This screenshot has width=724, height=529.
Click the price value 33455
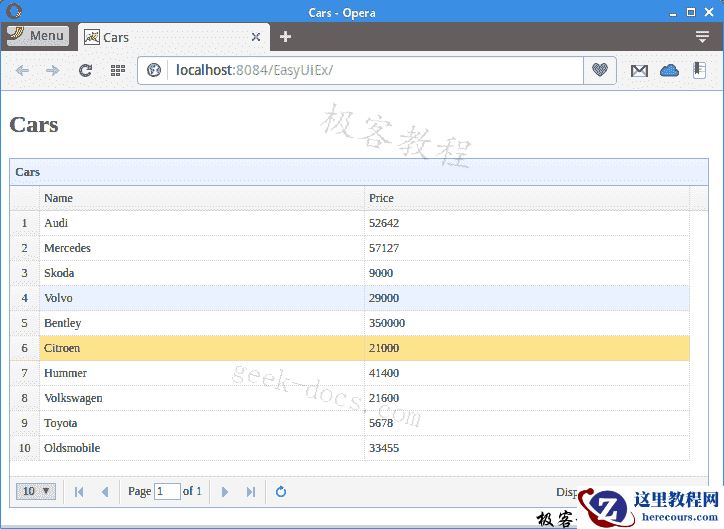384,448
